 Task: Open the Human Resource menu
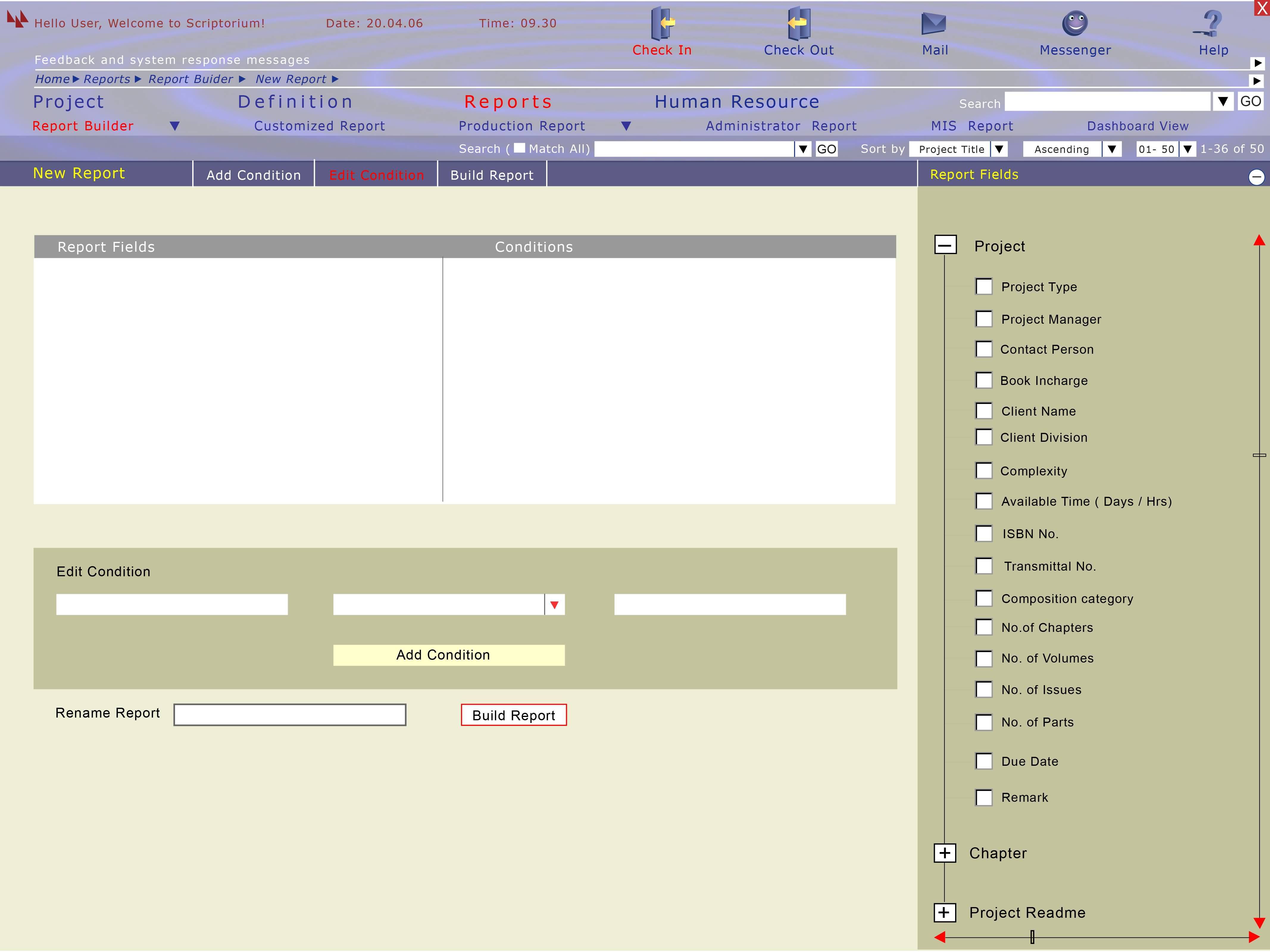pos(737,101)
